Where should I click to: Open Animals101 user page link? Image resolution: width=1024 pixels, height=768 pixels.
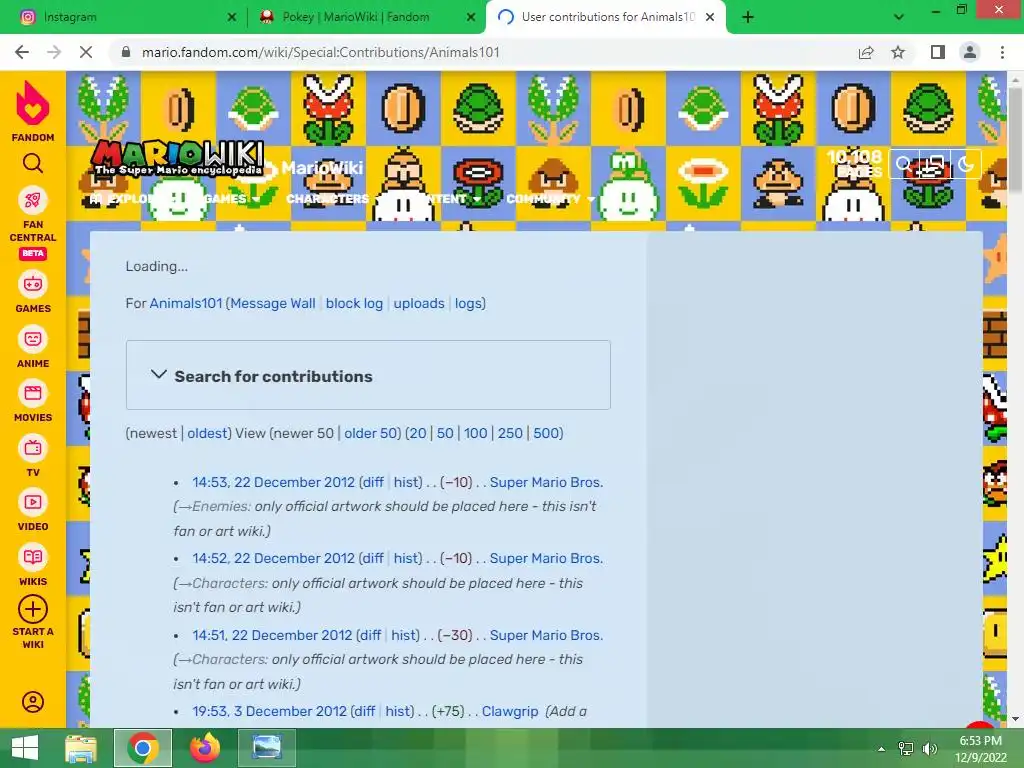pos(186,303)
